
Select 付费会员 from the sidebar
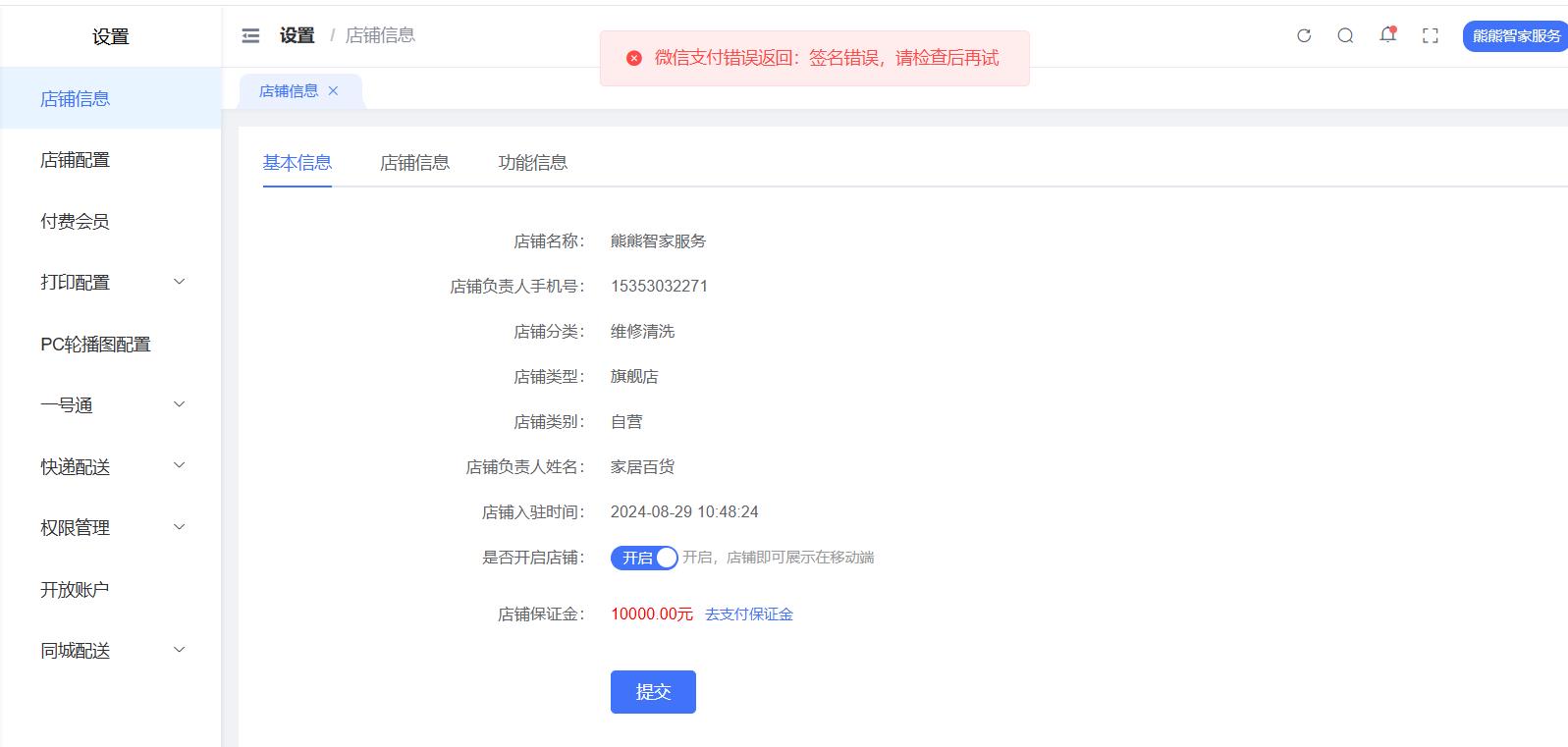[x=75, y=222]
